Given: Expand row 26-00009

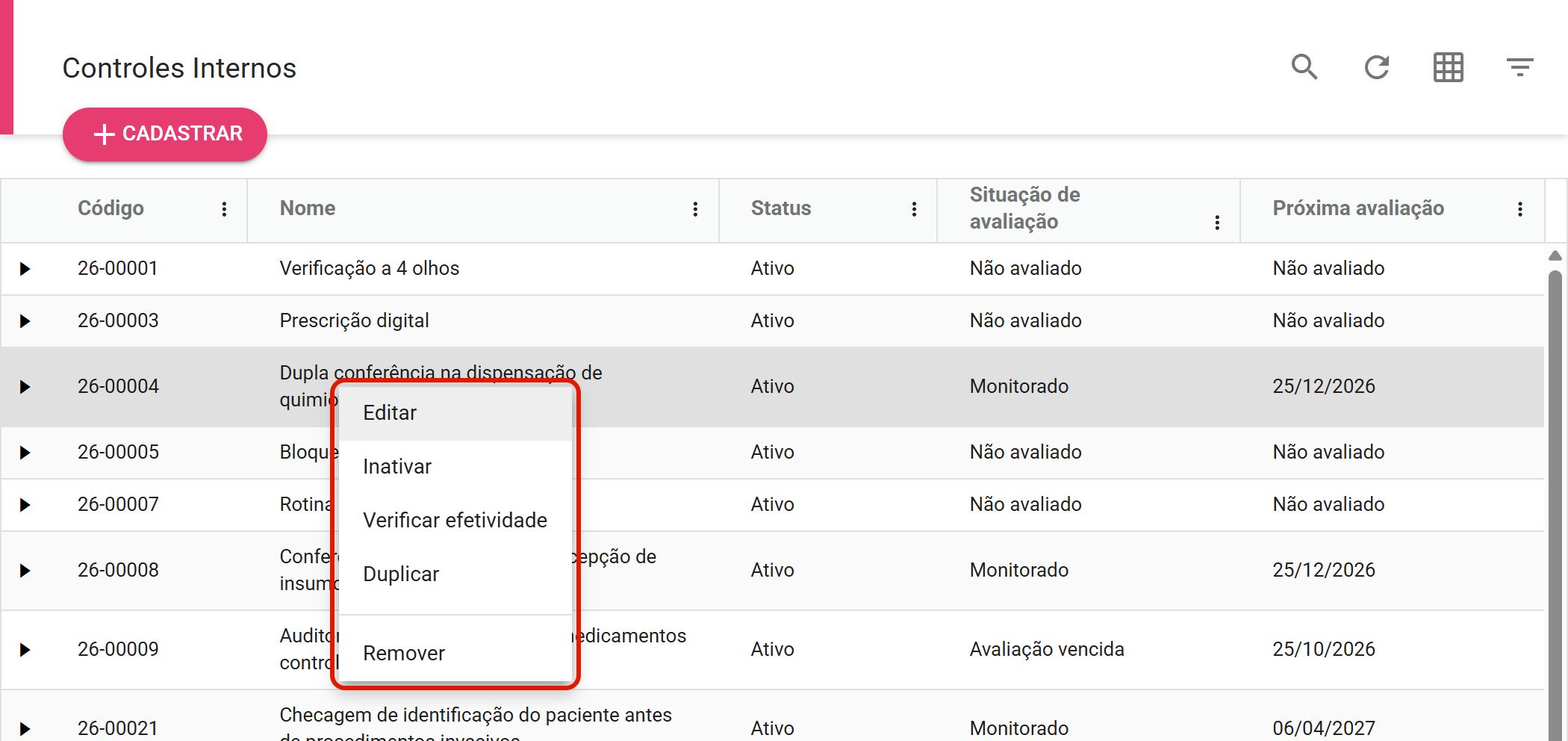Looking at the screenshot, I should pos(25,650).
